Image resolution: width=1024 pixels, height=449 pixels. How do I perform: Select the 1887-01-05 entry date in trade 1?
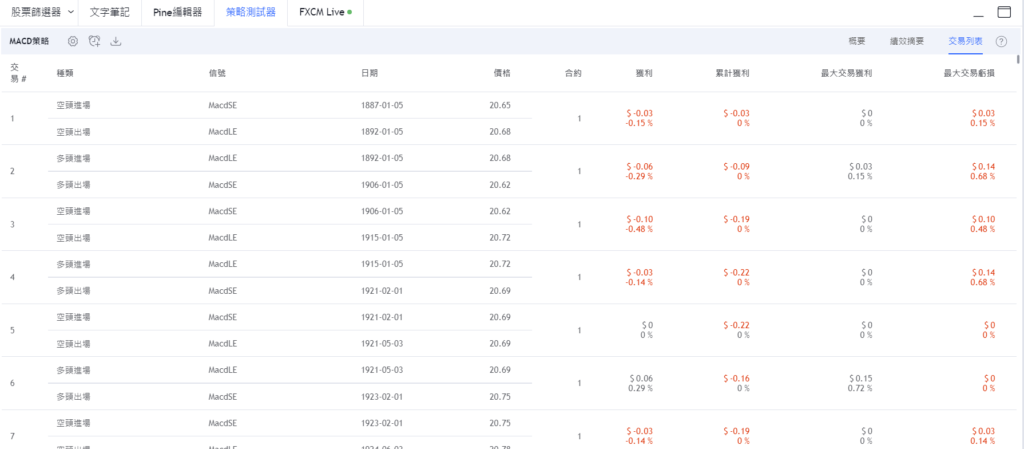(382, 105)
